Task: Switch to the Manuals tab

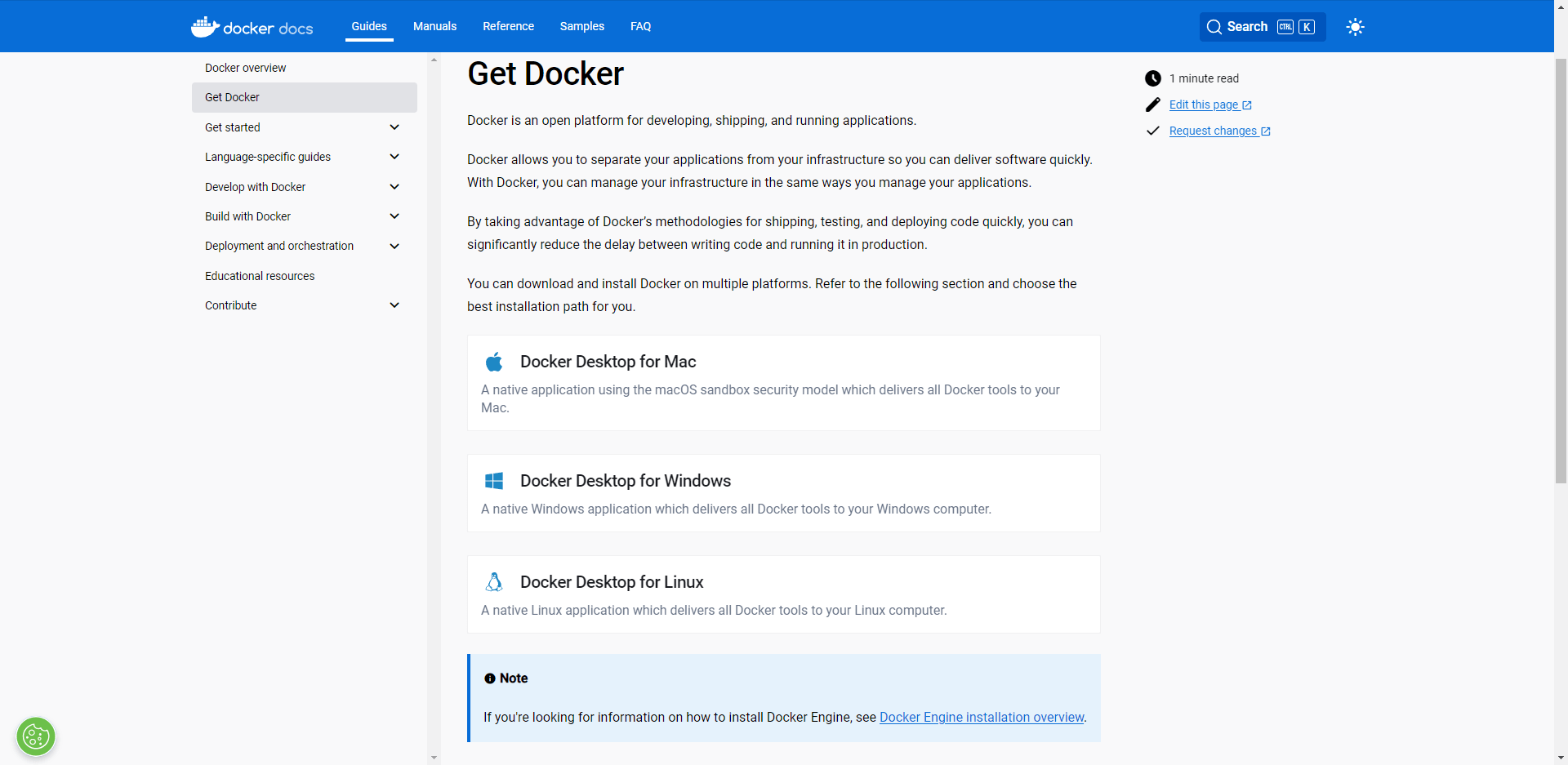Action: (x=434, y=26)
